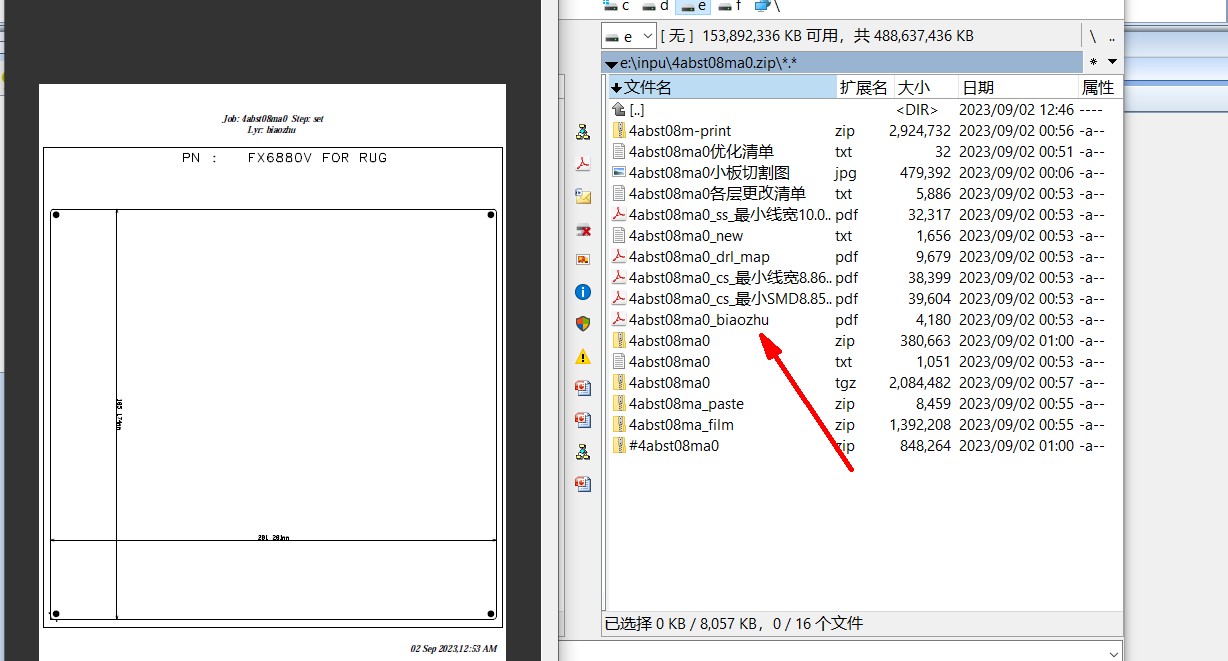Select the highlighted drive e button
This screenshot has height=661, width=1228.
[x=693, y=6]
